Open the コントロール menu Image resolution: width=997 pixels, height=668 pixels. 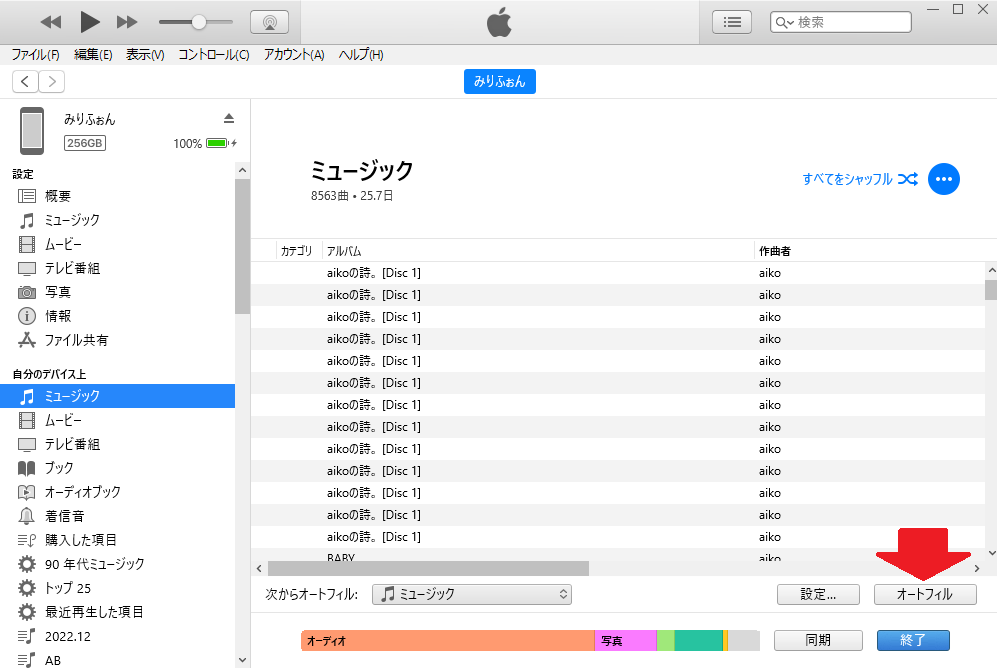click(214, 55)
